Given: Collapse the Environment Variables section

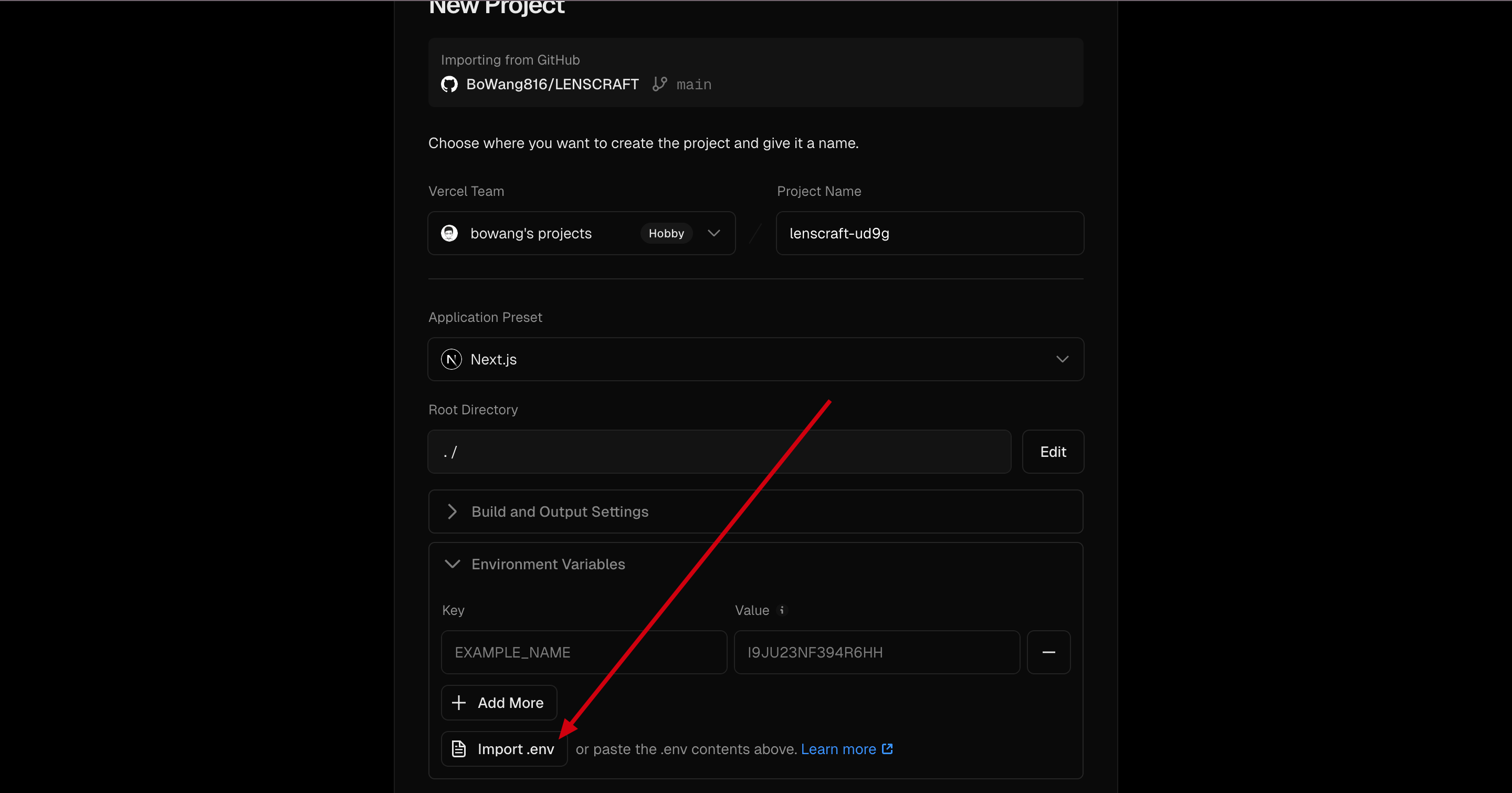Looking at the screenshot, I should 453,564.
